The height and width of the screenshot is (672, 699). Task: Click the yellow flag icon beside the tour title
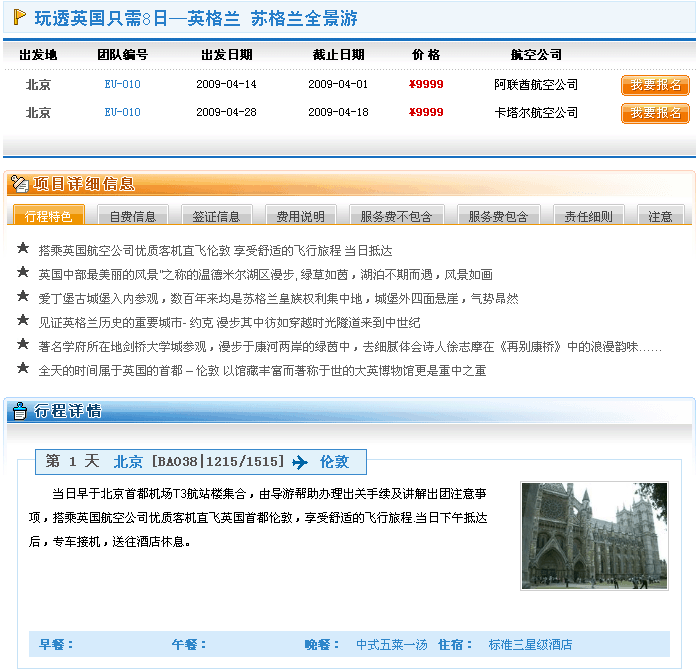click(x=19, y=17)
